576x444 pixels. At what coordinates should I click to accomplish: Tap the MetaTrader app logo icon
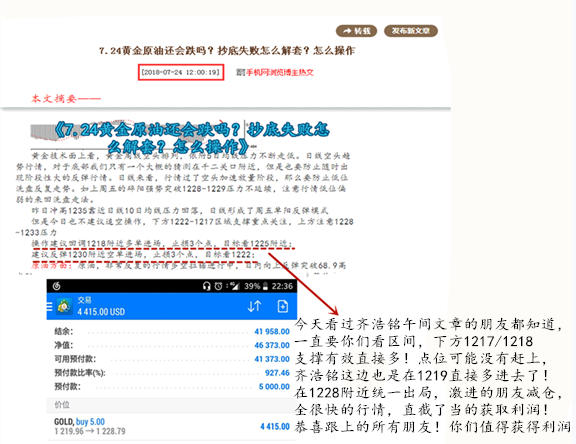pyautogui.click(x=64, y=306)
